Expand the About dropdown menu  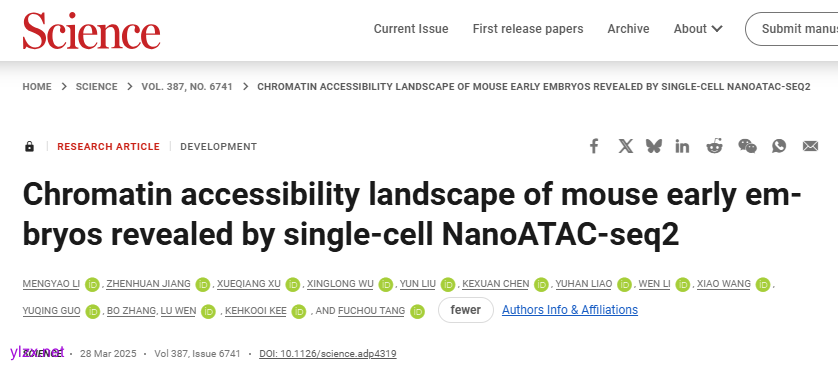pyautogui.click(x=698, y=29)
